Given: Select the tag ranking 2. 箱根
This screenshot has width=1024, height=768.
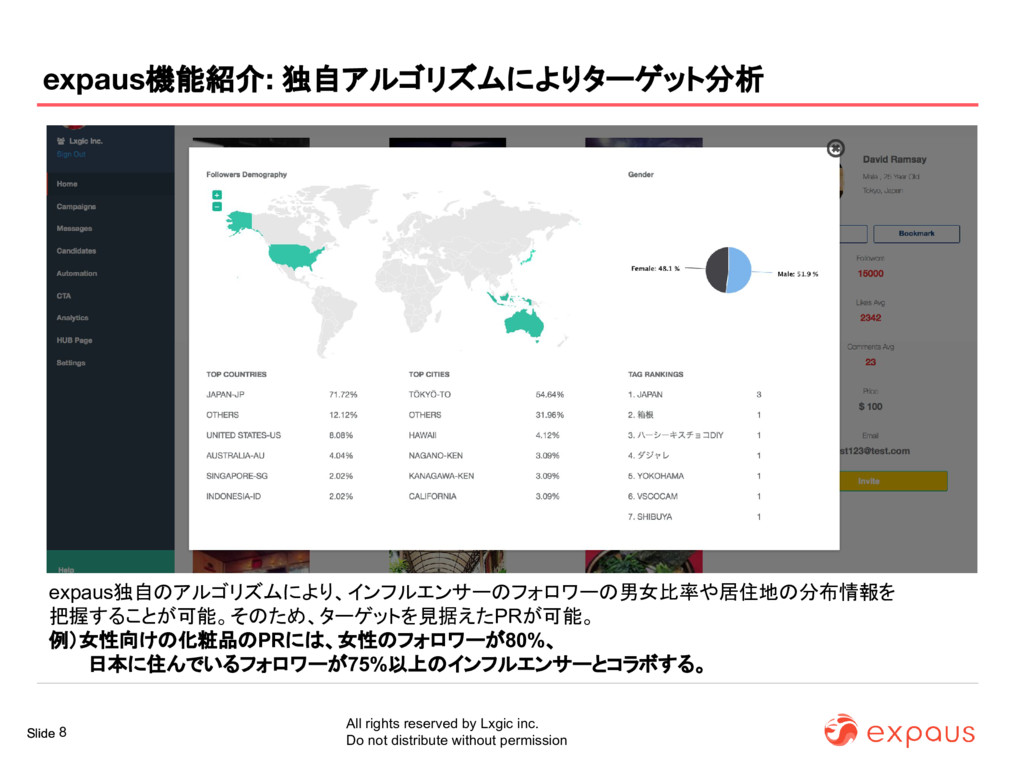Looking at the screenshot, I should (695, 415).
